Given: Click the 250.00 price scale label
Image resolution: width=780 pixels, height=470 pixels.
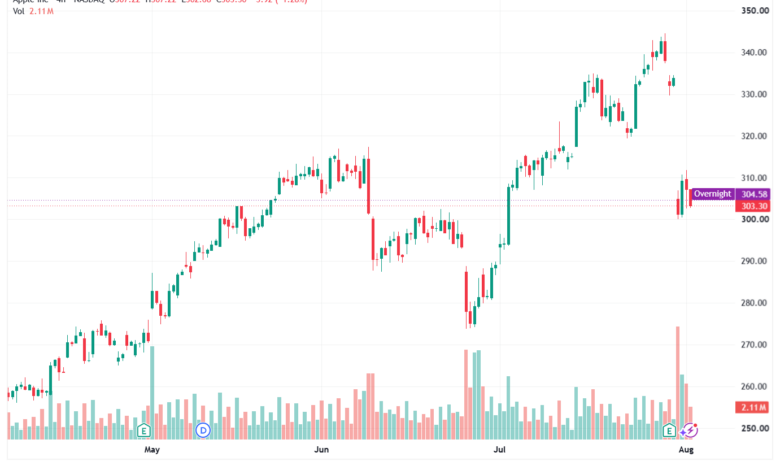Looking at the screenshot, I should click(755, 428).
